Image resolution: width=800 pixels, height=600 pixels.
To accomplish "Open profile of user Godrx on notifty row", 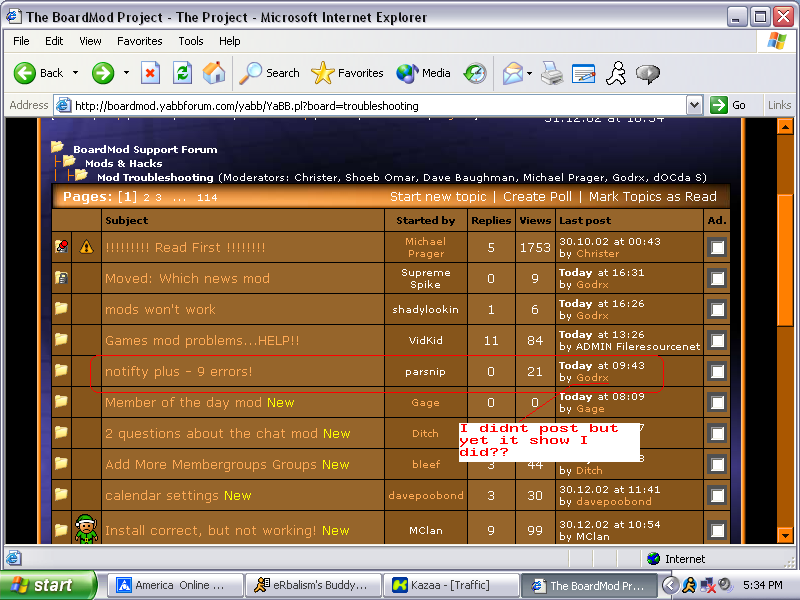I will [592, 378].
